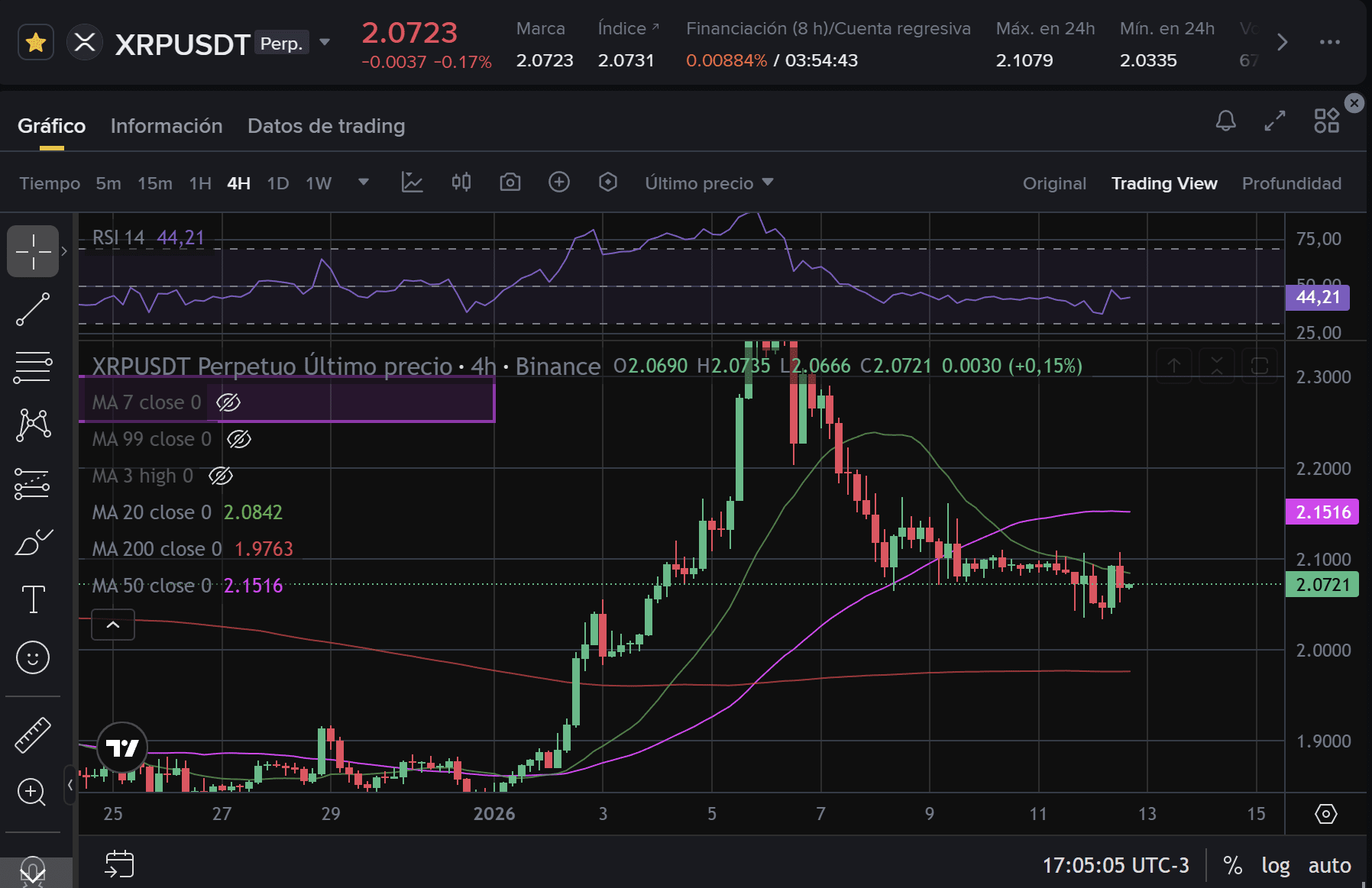Image resolution: width=1372 pixels, height=888 pixels.
Task: Select the MA 200 close indicator legend
Action: (193, 549)
